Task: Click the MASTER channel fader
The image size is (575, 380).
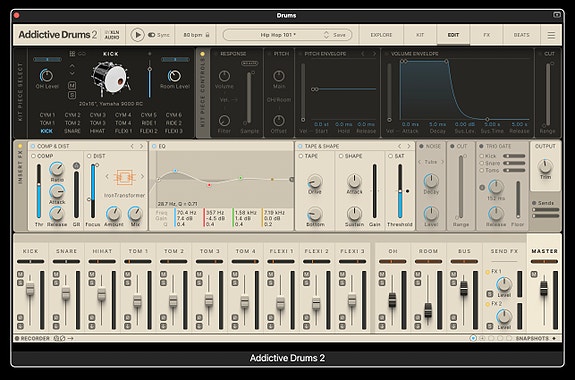Action: click(543, 289)
